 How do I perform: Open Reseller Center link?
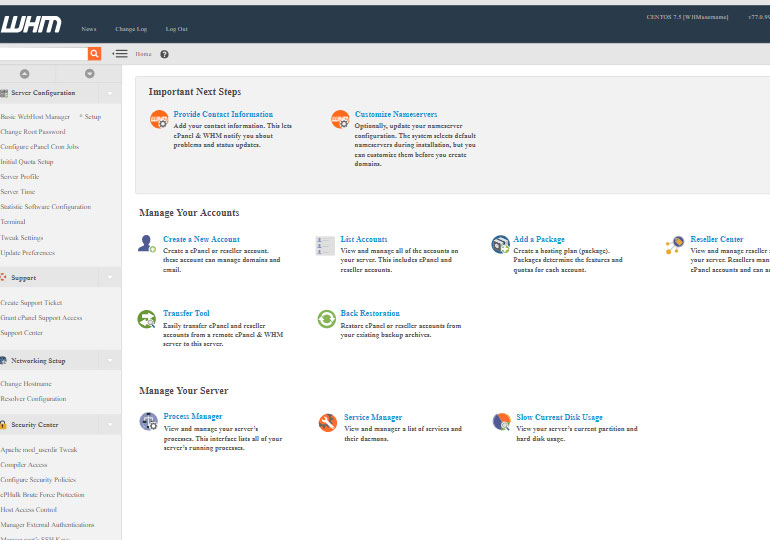(716, 239)
